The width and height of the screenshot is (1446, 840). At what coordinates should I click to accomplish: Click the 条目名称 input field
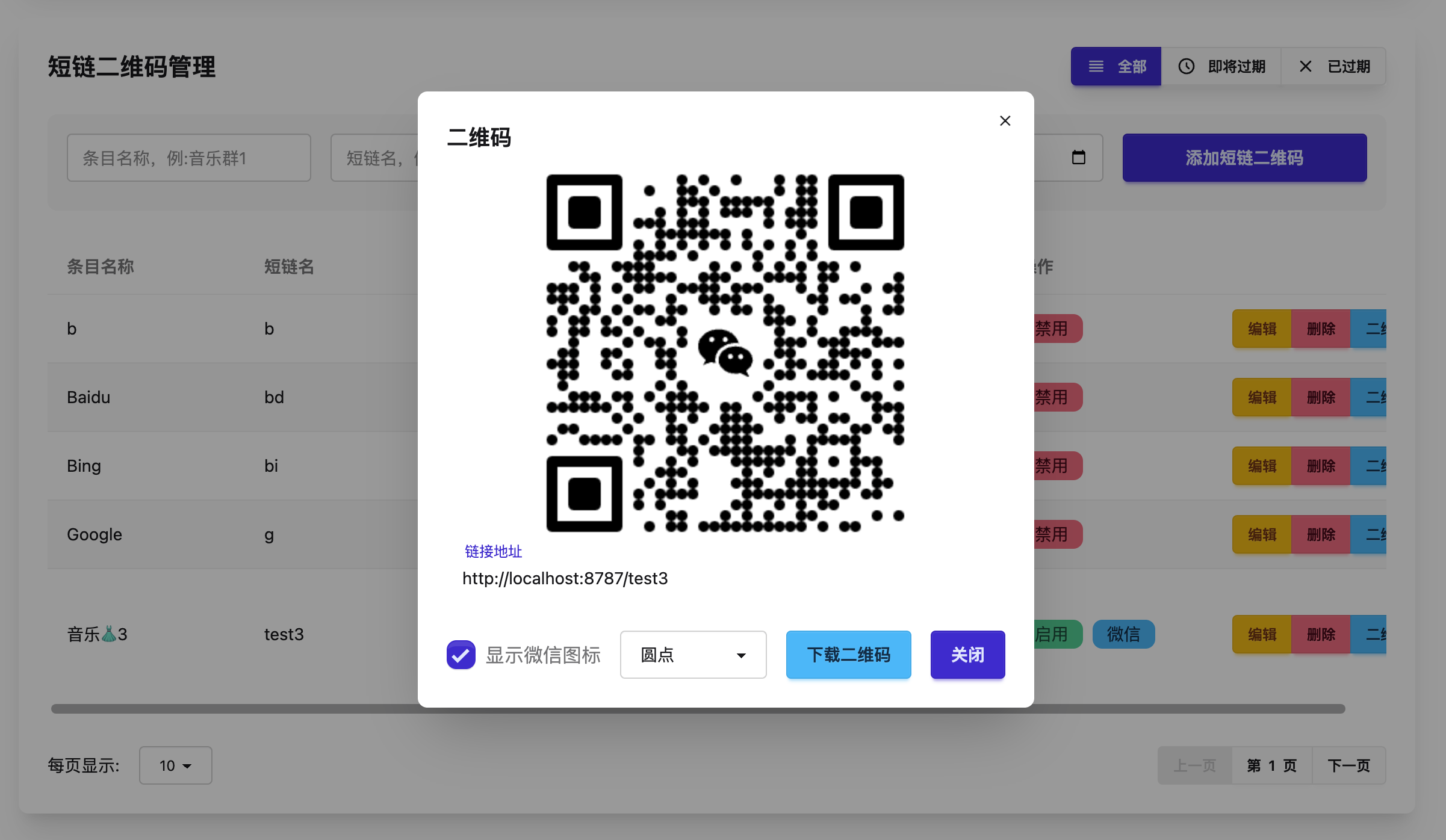coord(188,158)
